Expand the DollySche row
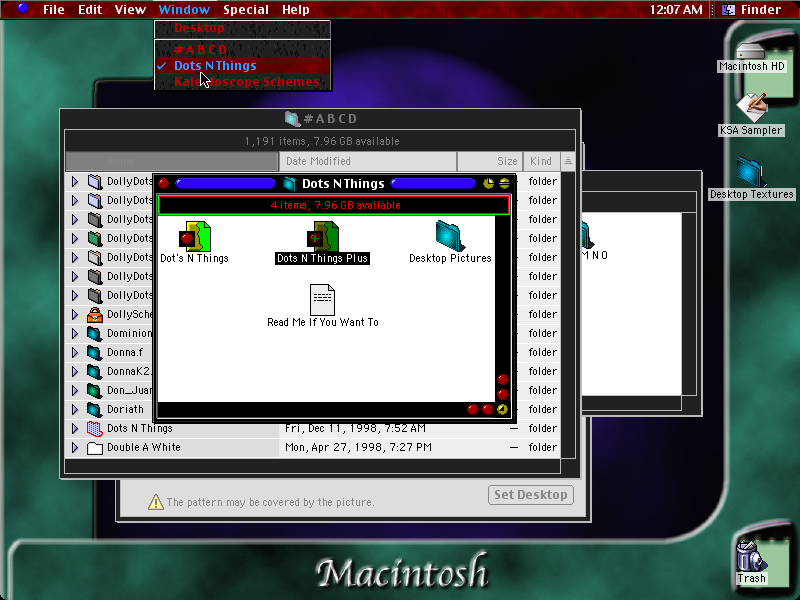 point(75,314)
